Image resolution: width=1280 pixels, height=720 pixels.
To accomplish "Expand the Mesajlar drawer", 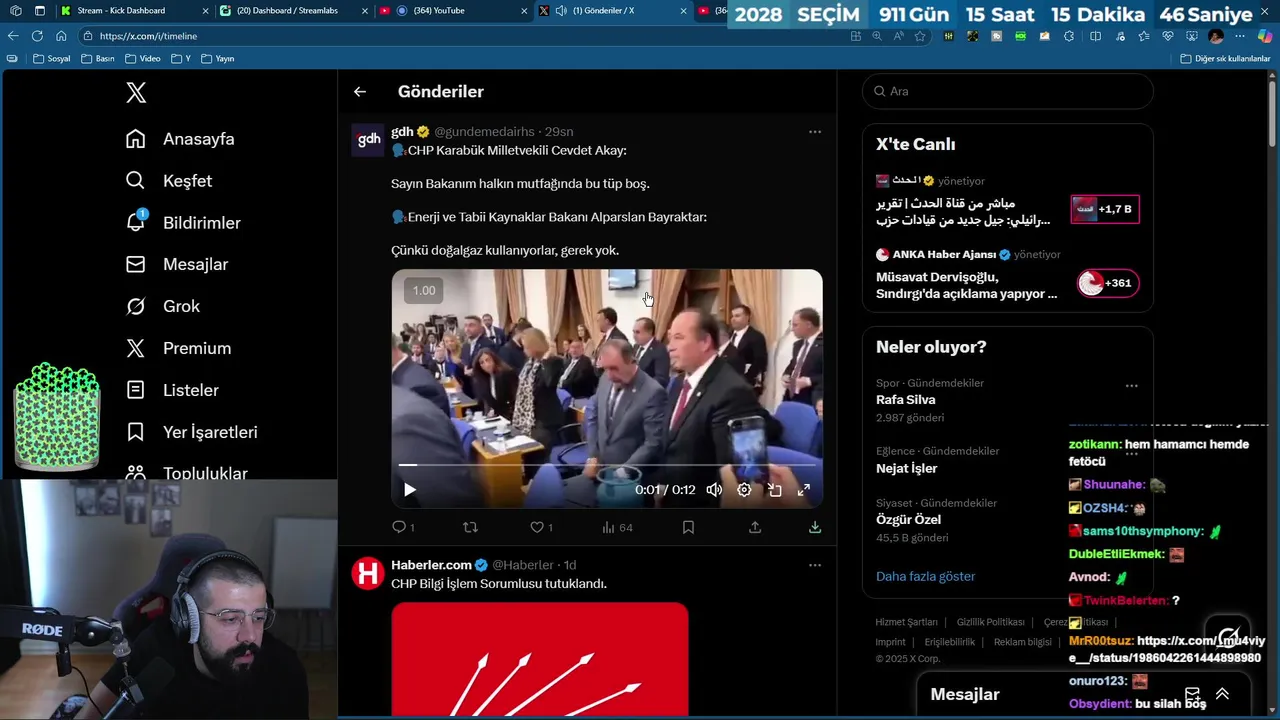I will pyautogui.click(x=1222, y=694).
